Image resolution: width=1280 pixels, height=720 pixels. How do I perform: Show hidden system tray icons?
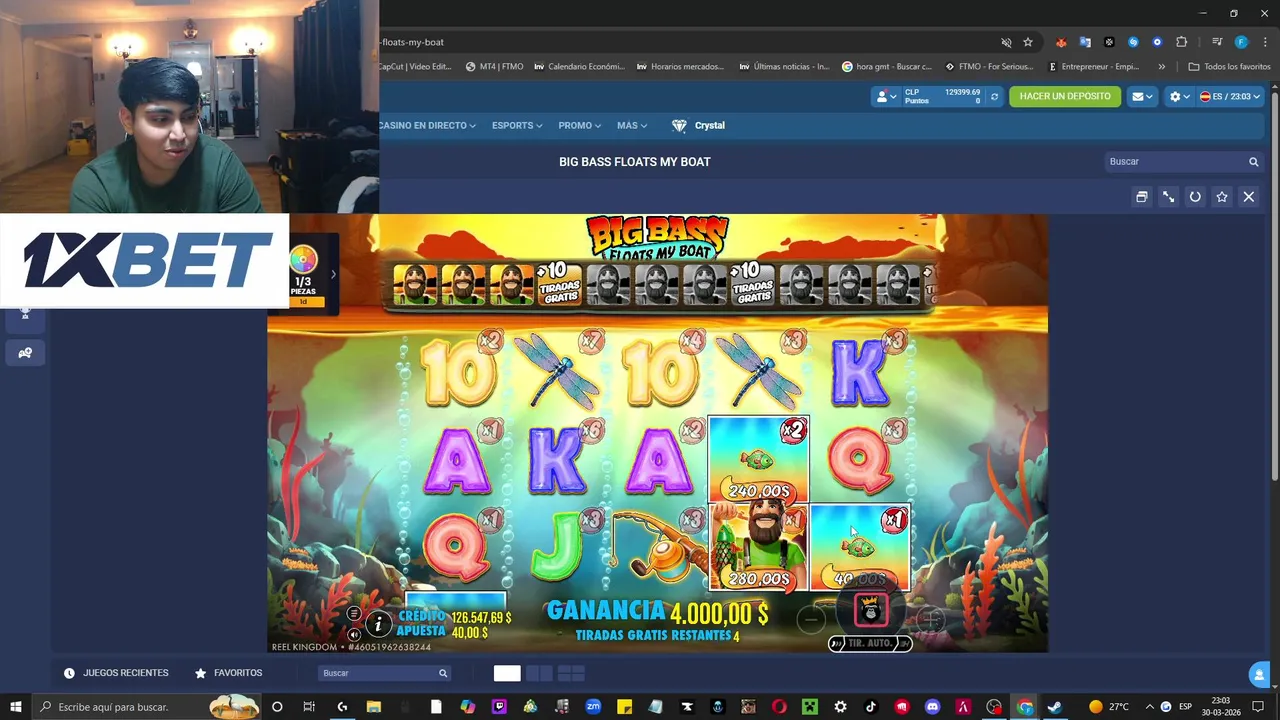[x=1149, y=707]
